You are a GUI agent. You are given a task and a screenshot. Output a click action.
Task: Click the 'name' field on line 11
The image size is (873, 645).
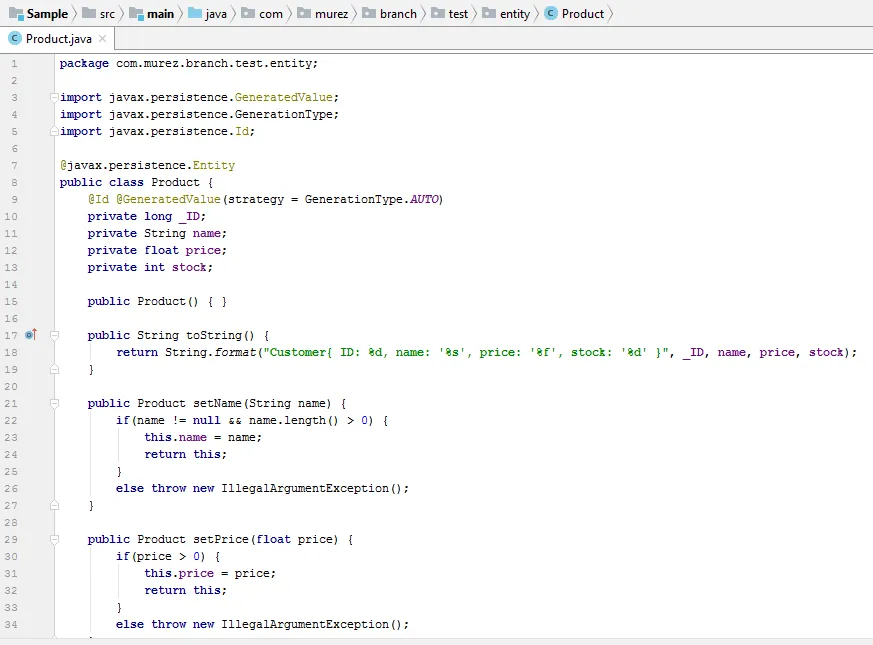click(x=207, y=233)
